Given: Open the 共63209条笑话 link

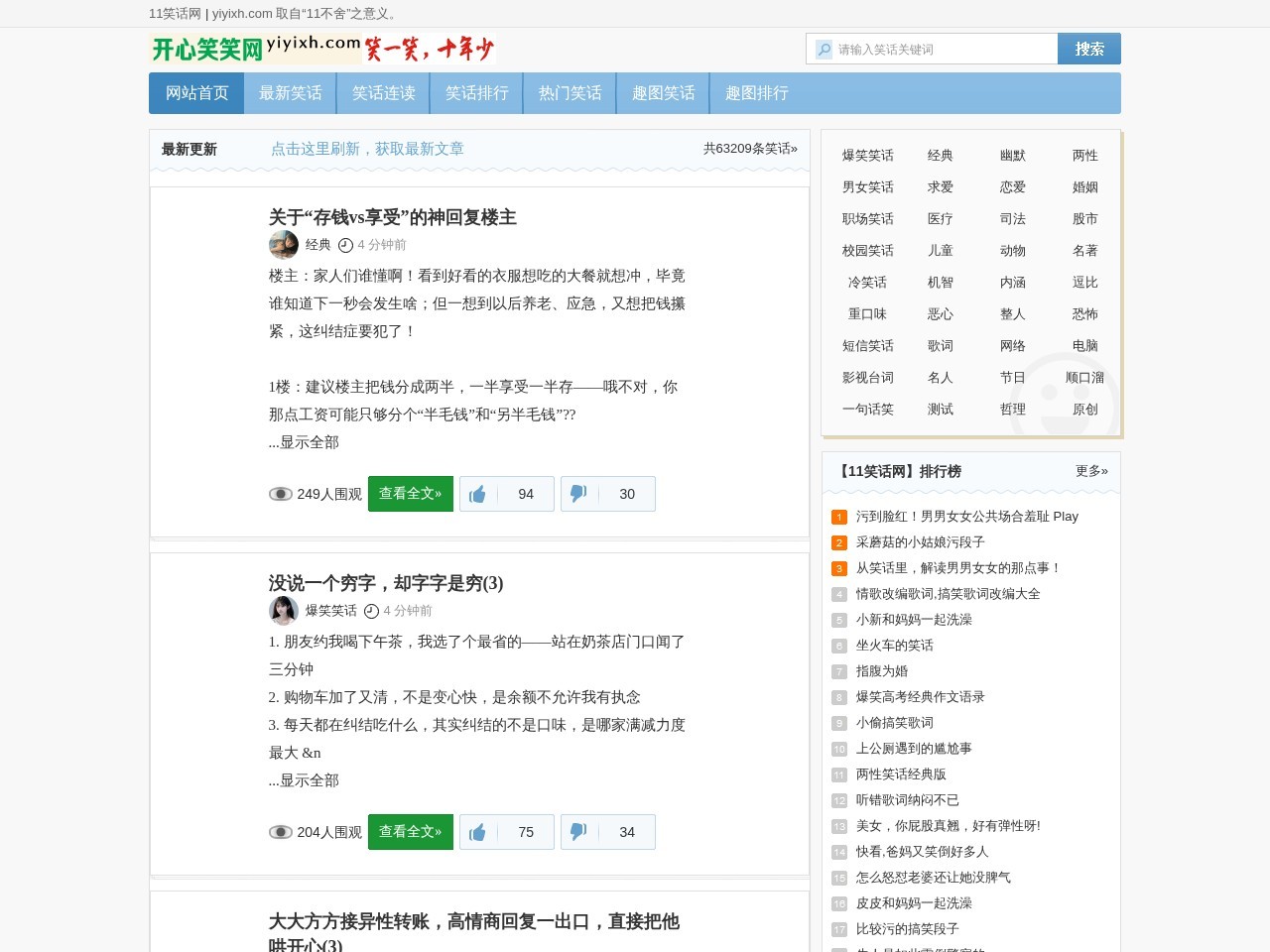Looking at the screenshot, I should tap(749, 149).
